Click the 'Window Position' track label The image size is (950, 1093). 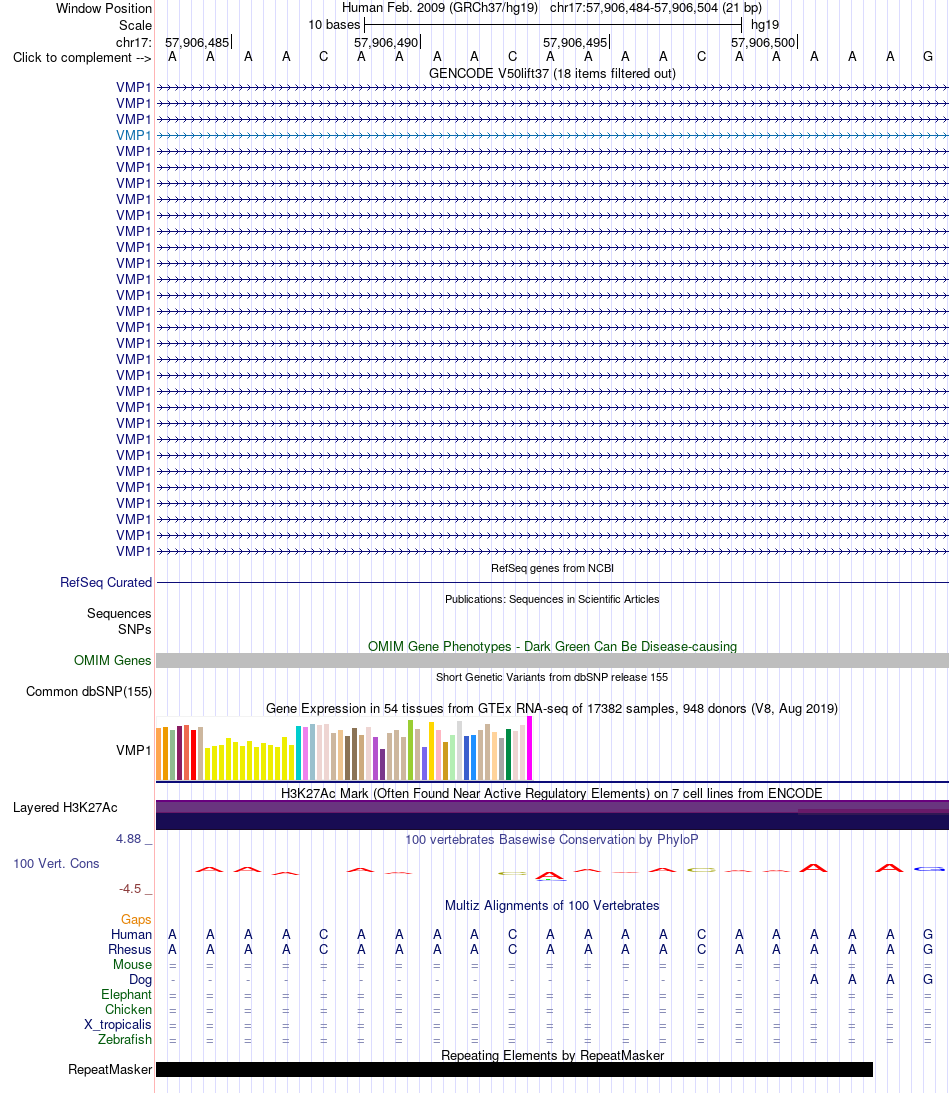(104, 8)
